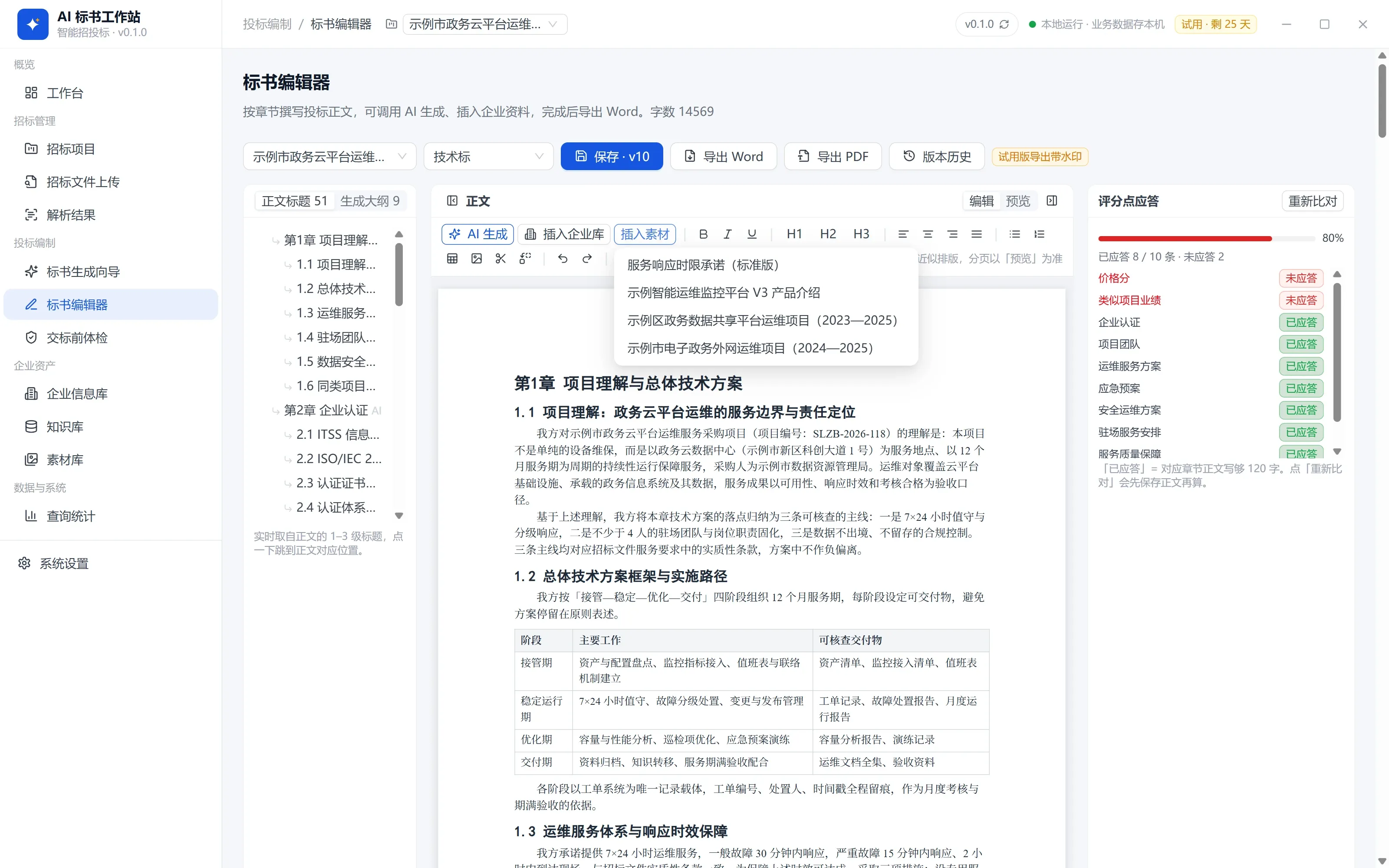This screenshot has height=868, width=1389.
Task: Apply H2 heading style
Action: 828,234
